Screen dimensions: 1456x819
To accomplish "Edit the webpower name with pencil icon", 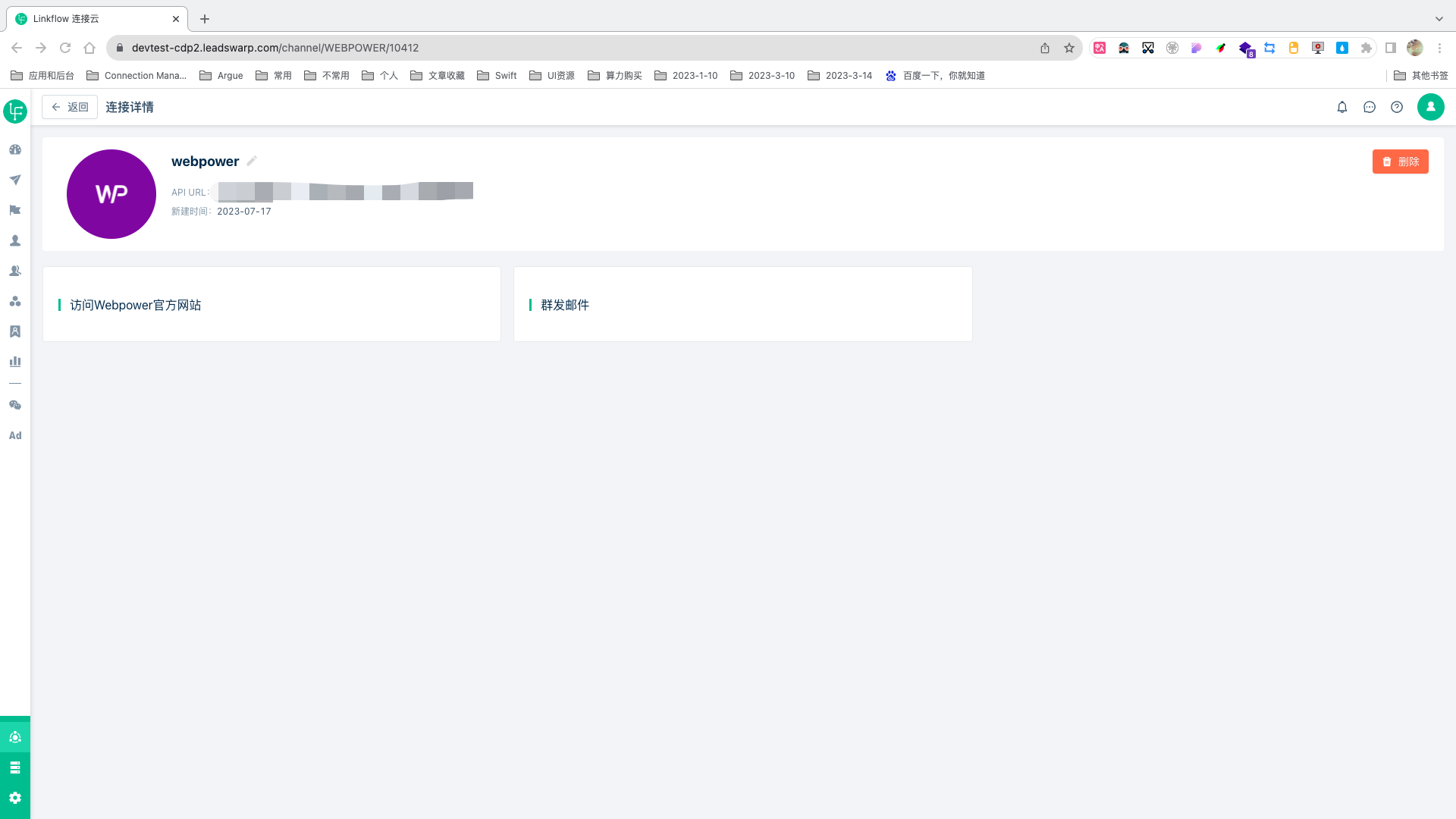I will point(252,161).
